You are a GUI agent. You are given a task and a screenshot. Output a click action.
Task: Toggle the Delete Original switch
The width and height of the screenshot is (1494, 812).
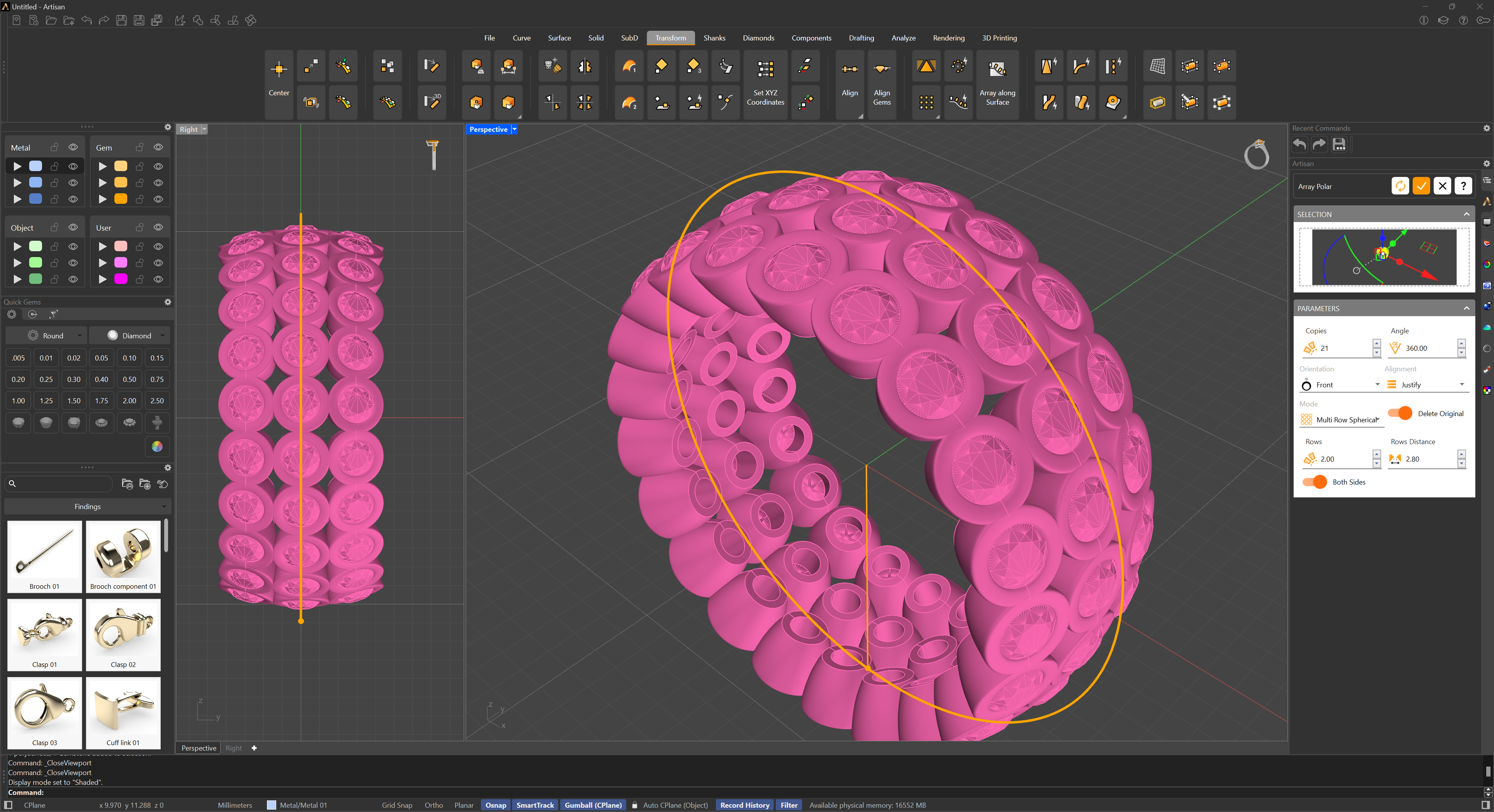1400,413
